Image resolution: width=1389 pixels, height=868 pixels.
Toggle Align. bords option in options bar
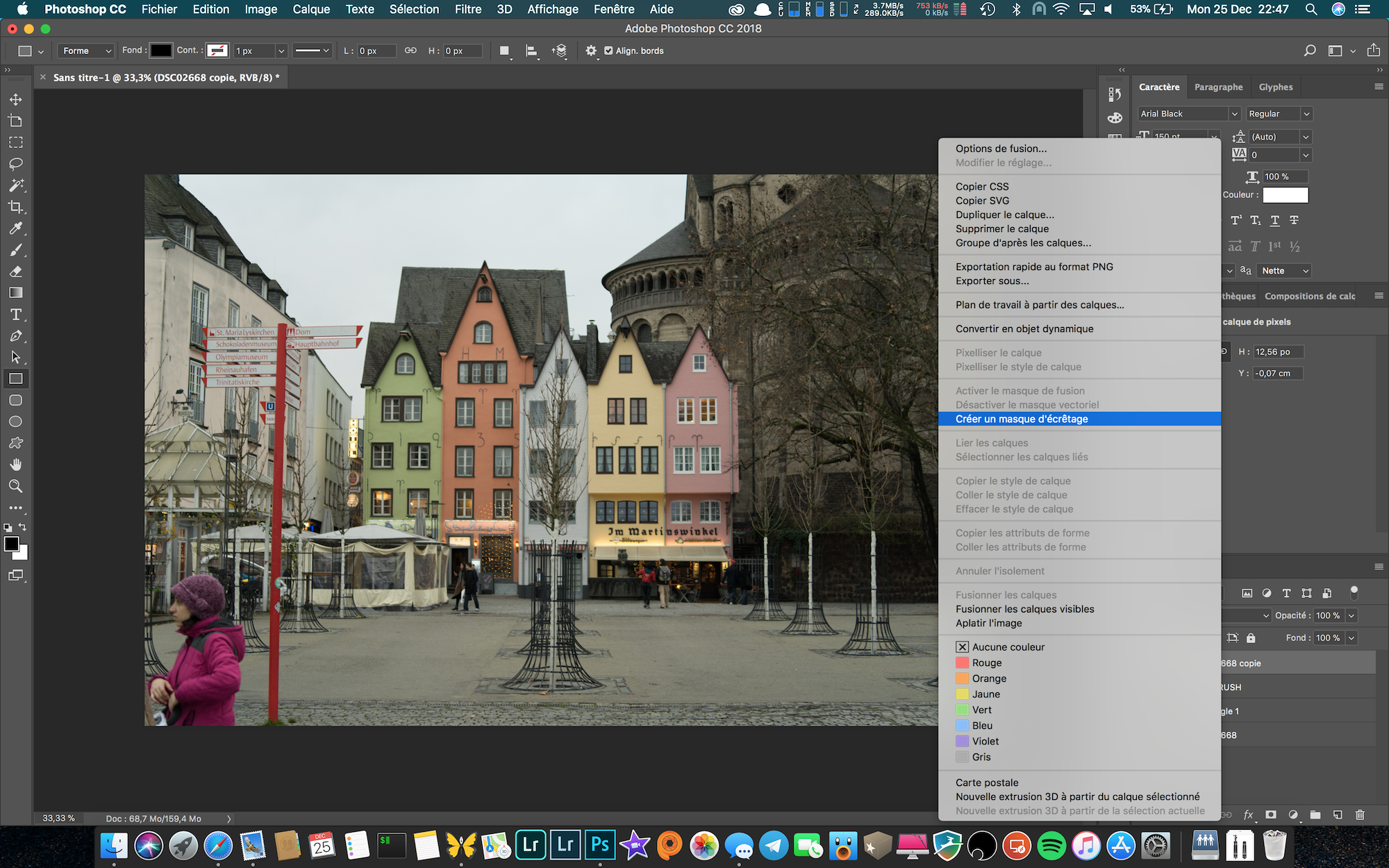608,50
